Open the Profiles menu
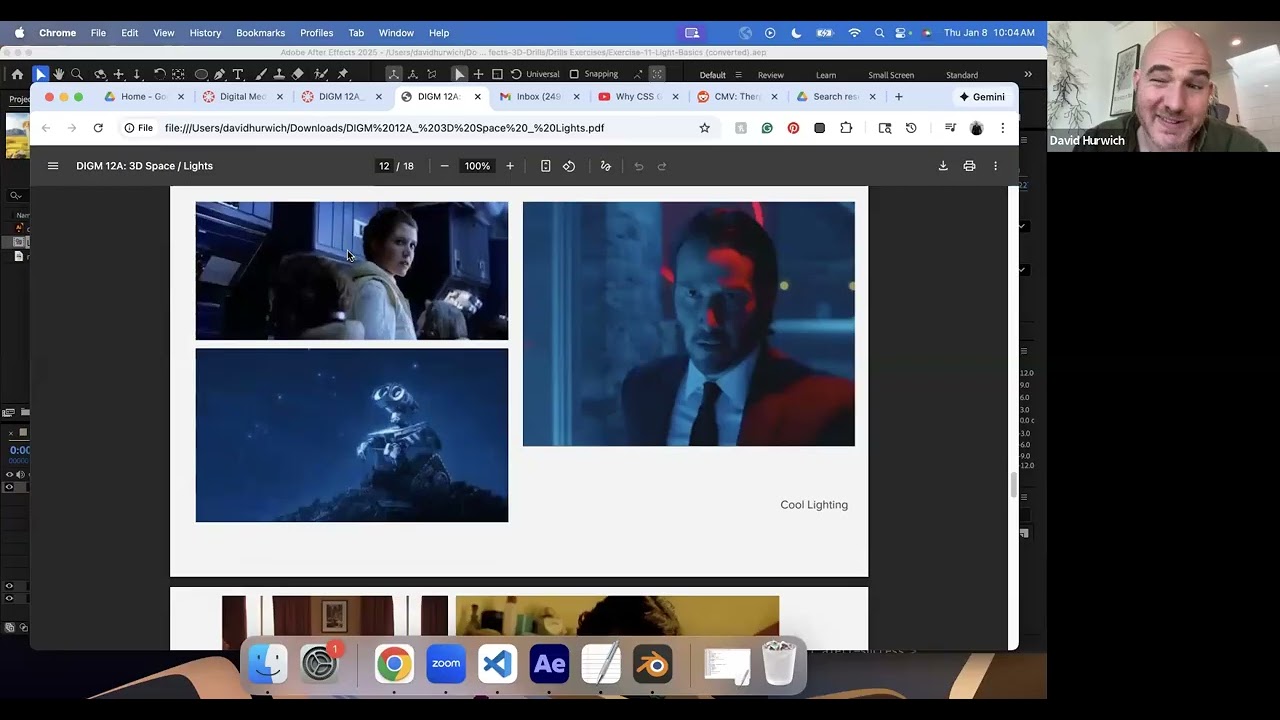The image size is (1280, 720). (316, 33)
